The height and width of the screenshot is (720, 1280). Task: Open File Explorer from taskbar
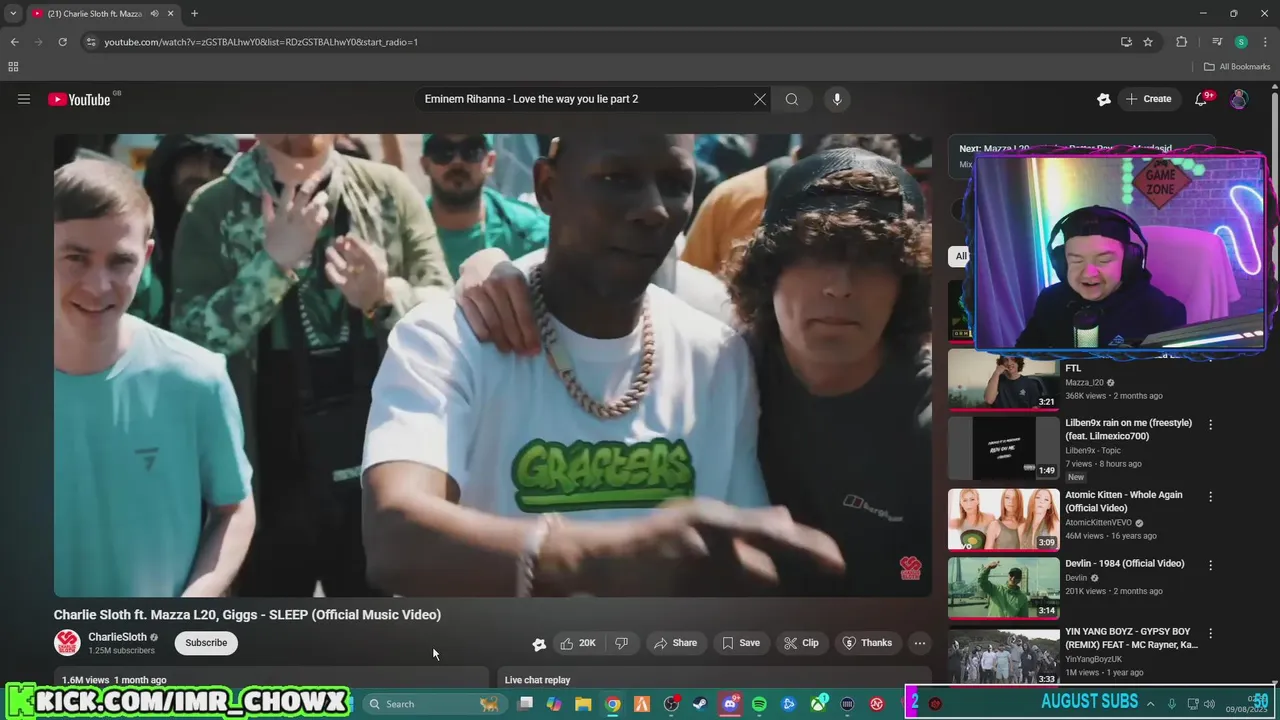pyautogui.click(x=583, y=704)
